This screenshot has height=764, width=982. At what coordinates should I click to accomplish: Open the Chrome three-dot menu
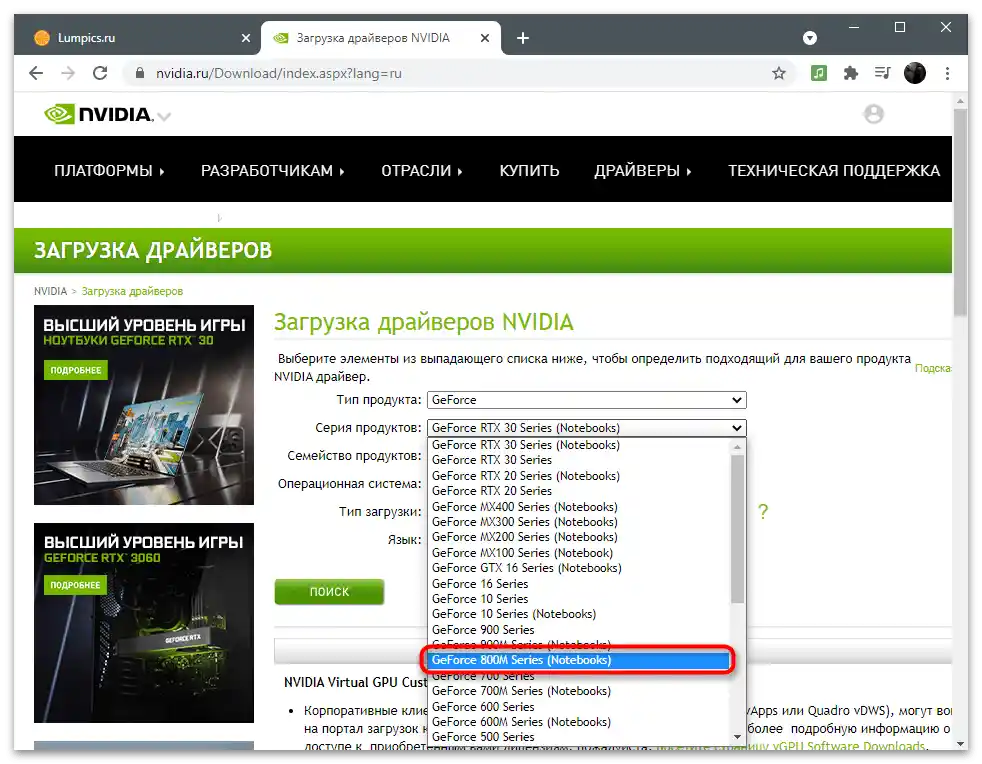pos(947,73)
